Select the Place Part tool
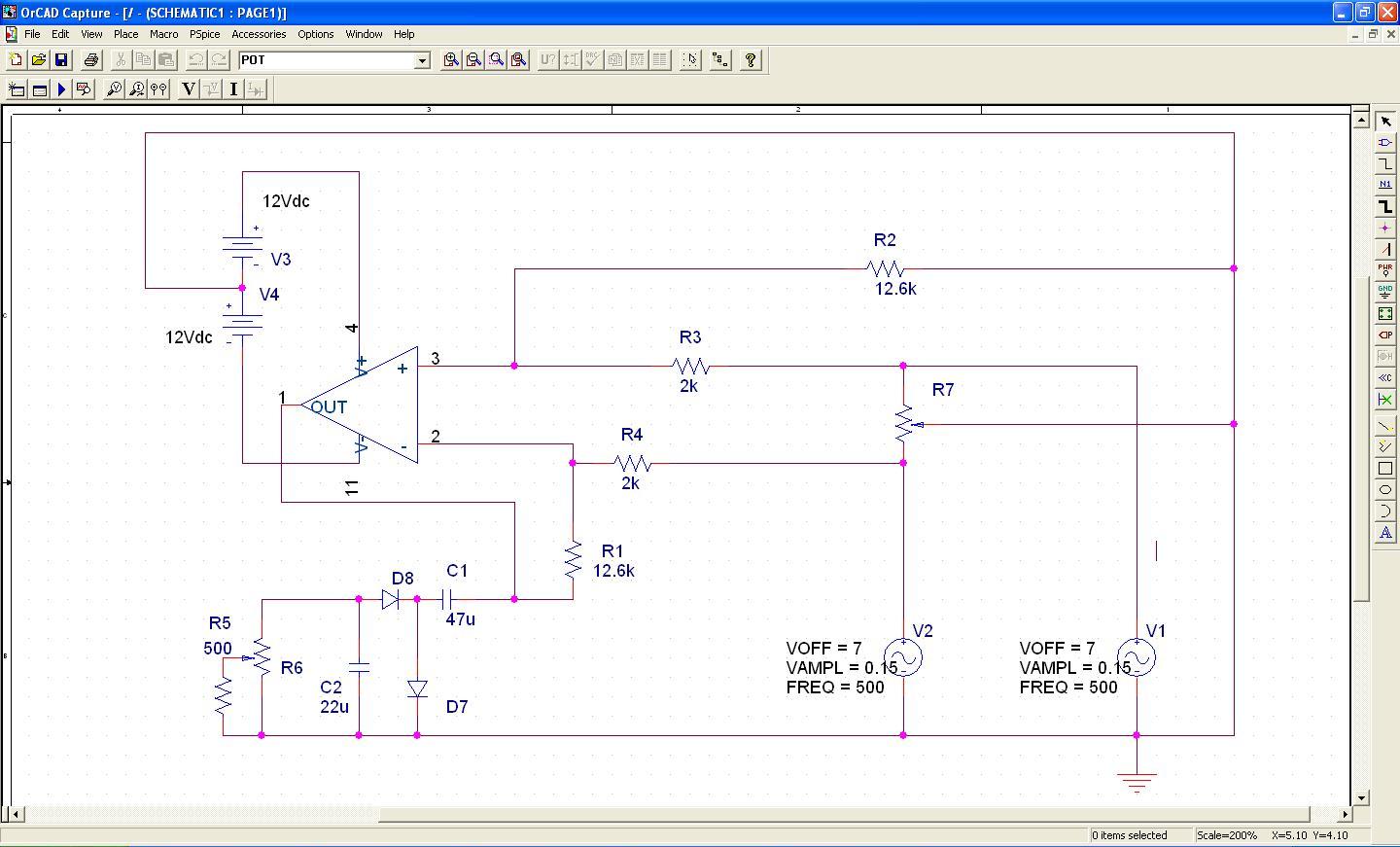This screenshot has height=847, width=1400. [1385, 142]
